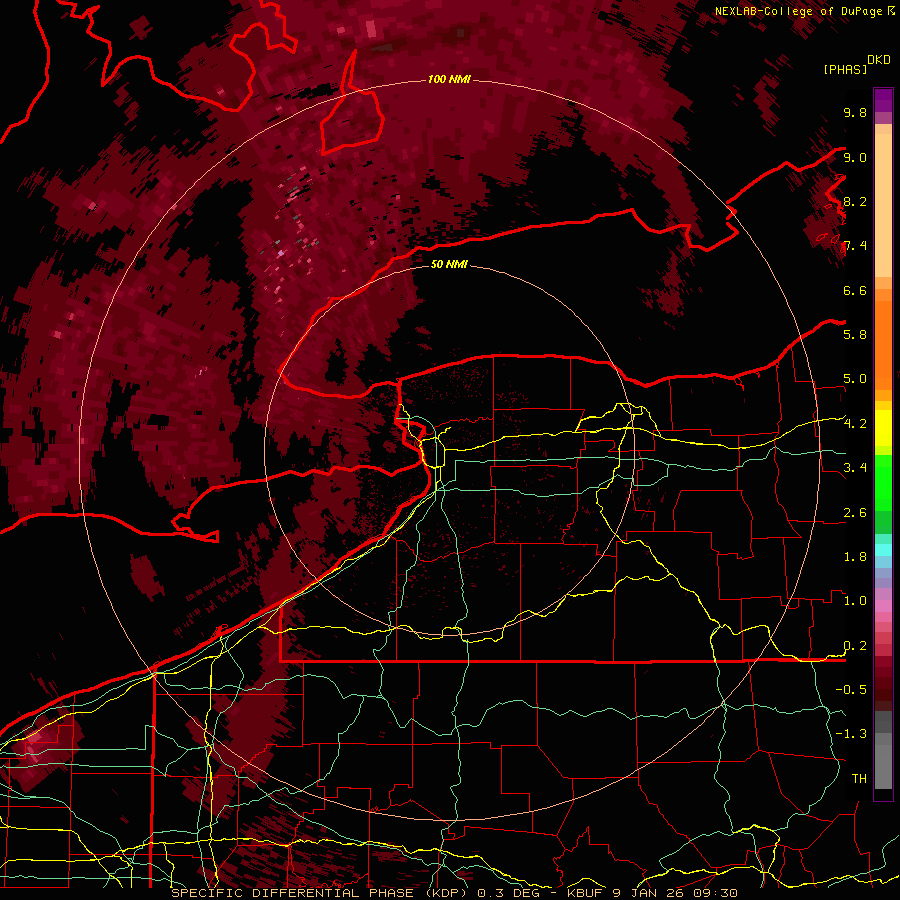The width and height of the screenshot is (900, 900).
Task: Click the 1.0 scale value
Action: 855,601
